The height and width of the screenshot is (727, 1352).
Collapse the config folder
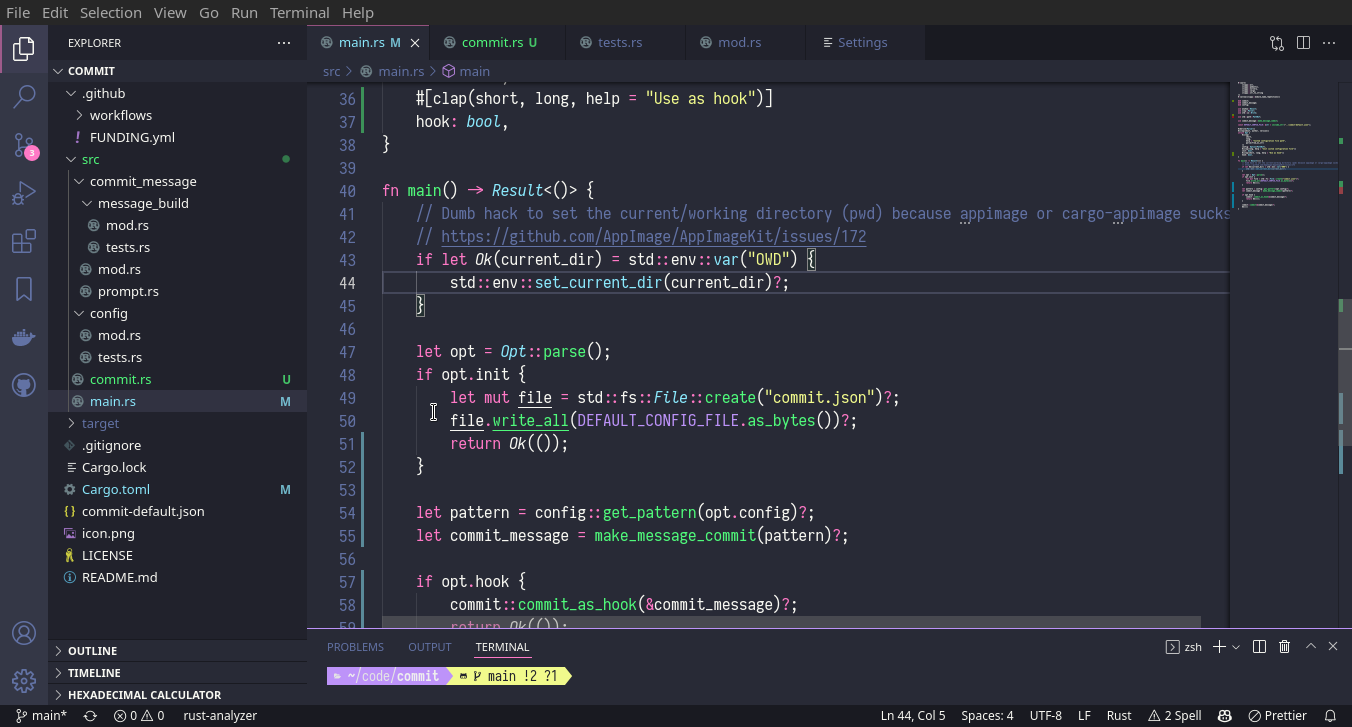pyautogui.click(x=178, y=313)
